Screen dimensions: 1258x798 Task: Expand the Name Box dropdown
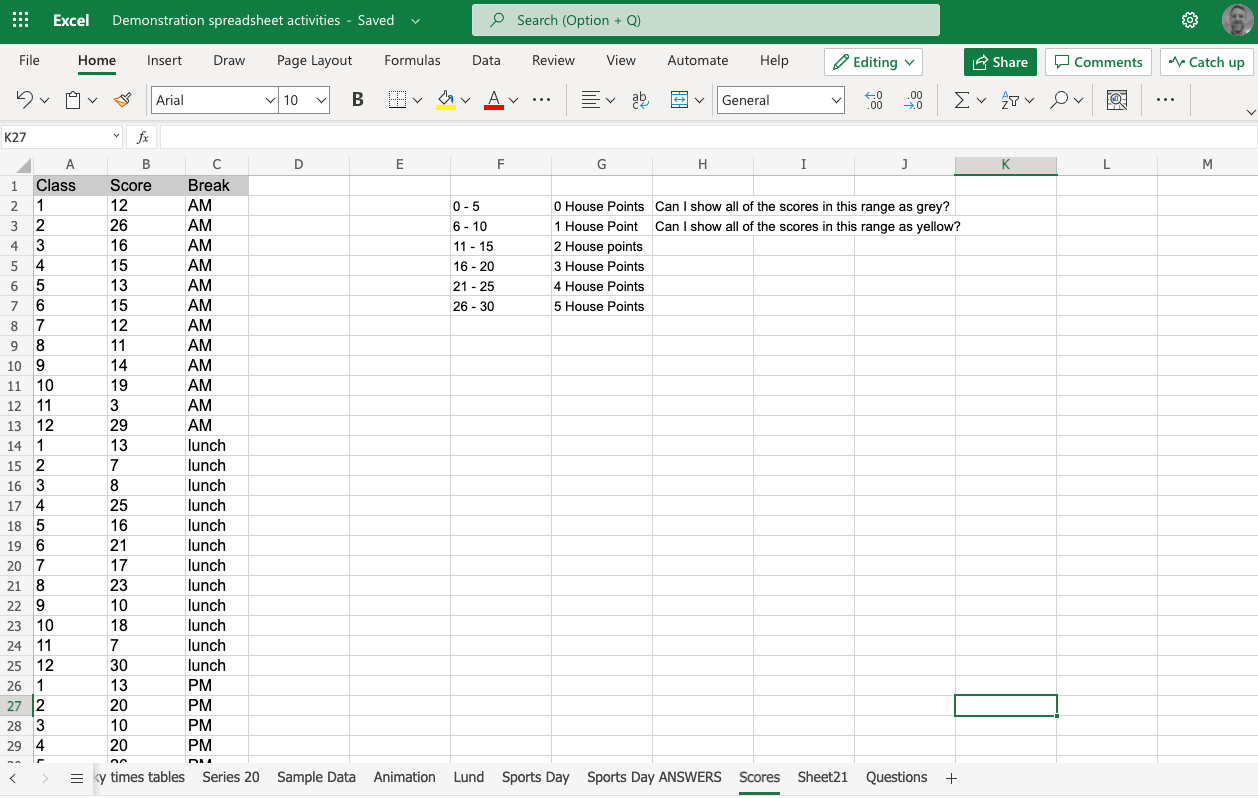(116, 137)
